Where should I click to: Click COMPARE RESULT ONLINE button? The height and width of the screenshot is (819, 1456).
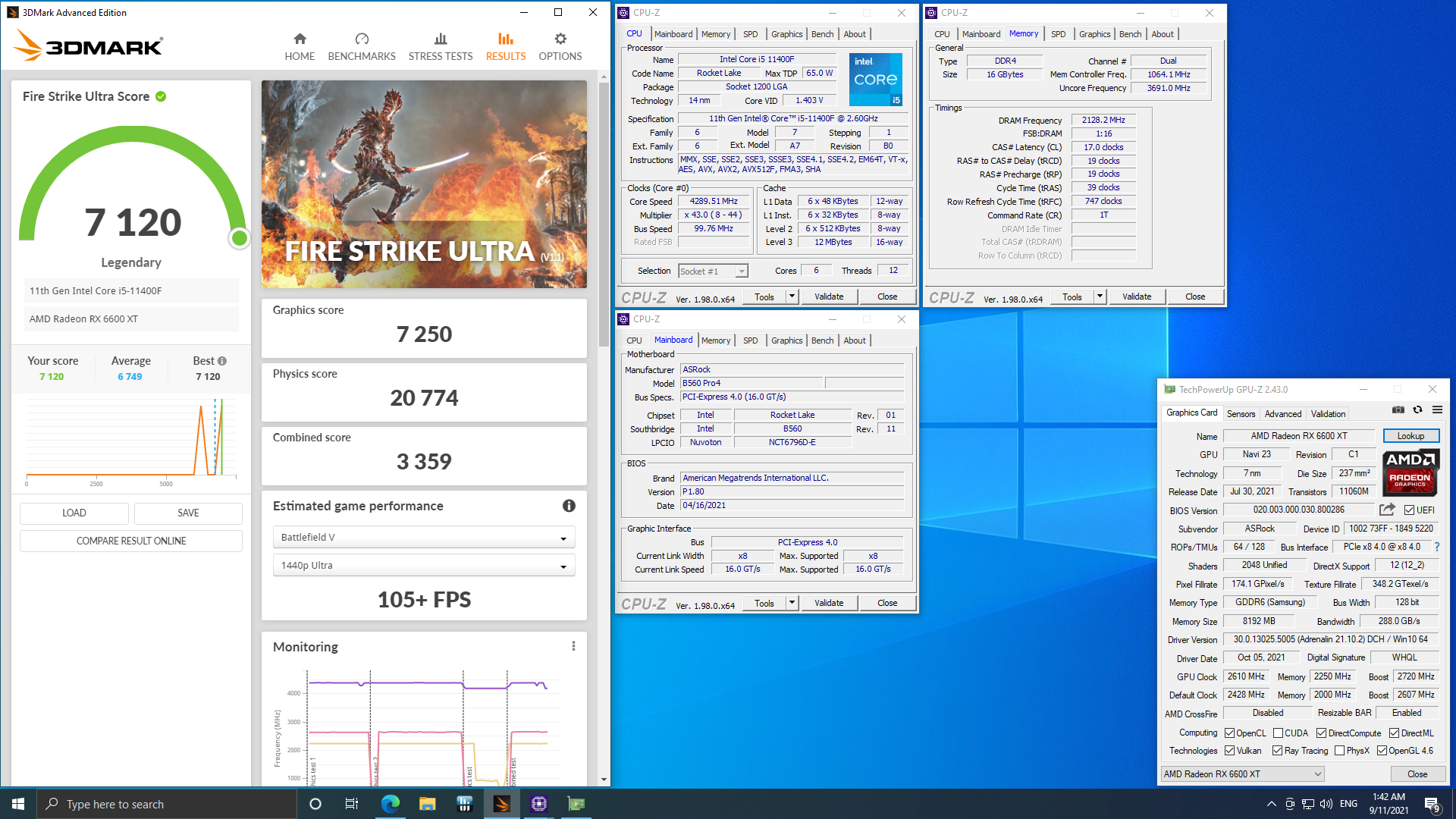click(x=131, y=541)
